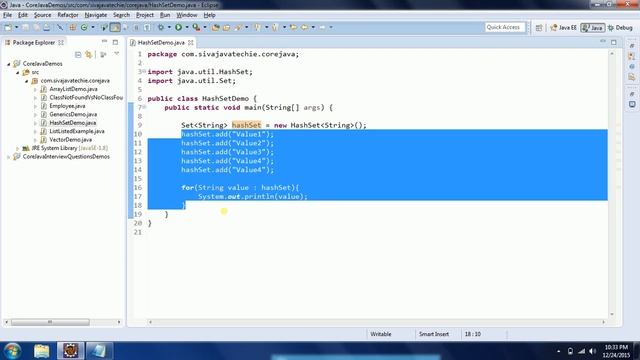Click the editor horizontal scrollbar right arrow
The image size is (640, 360).
[x=603, y=322]
